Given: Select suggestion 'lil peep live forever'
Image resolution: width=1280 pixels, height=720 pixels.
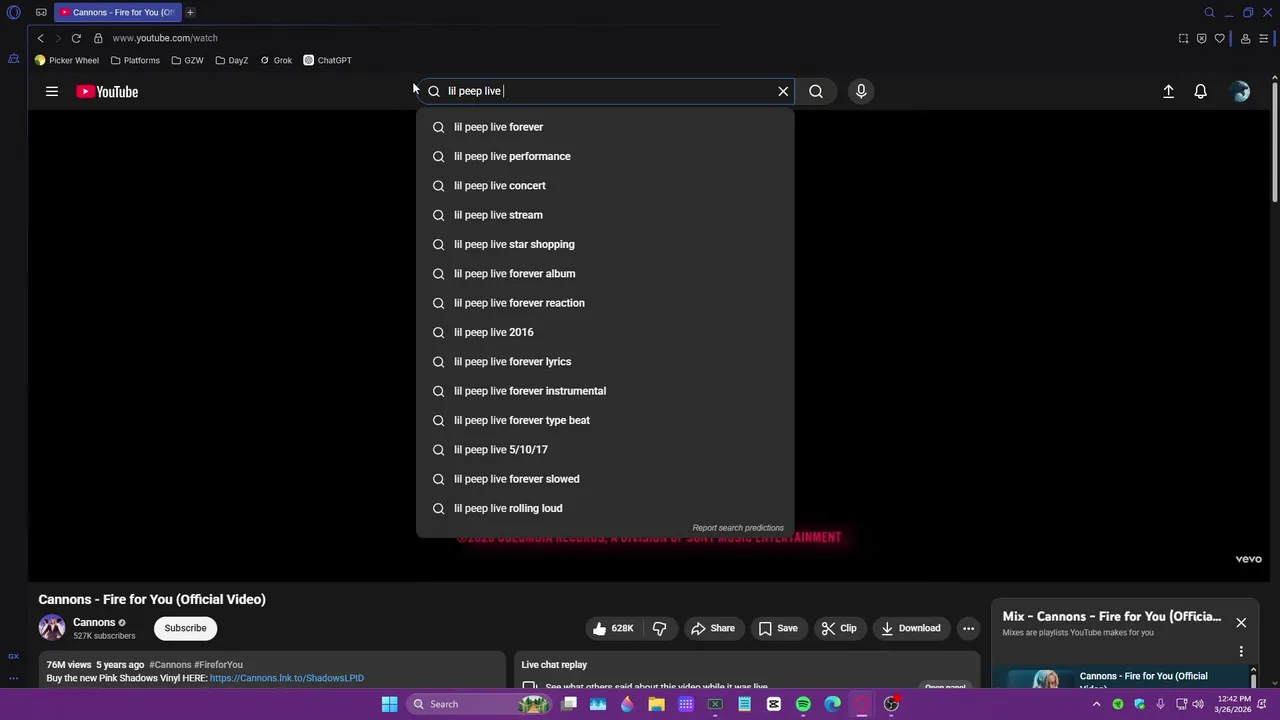Looking at the screenshot, I should 605,127.
